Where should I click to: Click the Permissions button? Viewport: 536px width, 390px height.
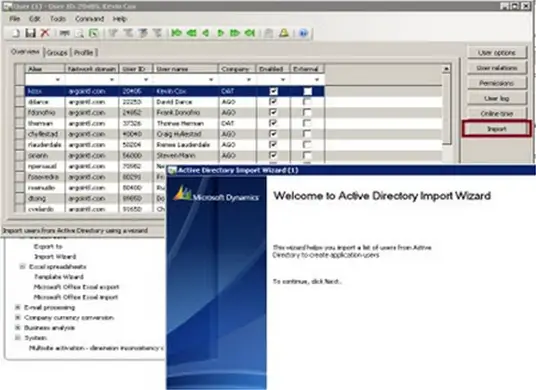[x=497, y=83]
